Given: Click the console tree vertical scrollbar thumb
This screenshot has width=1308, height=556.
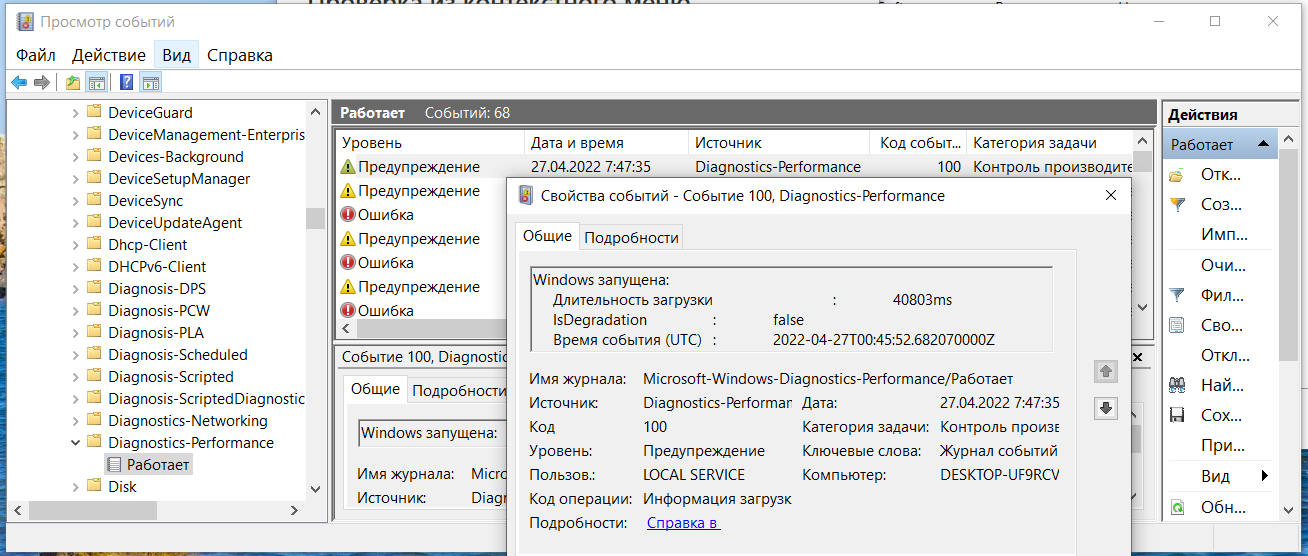Looking at the screenshot, I should point(315,218).
